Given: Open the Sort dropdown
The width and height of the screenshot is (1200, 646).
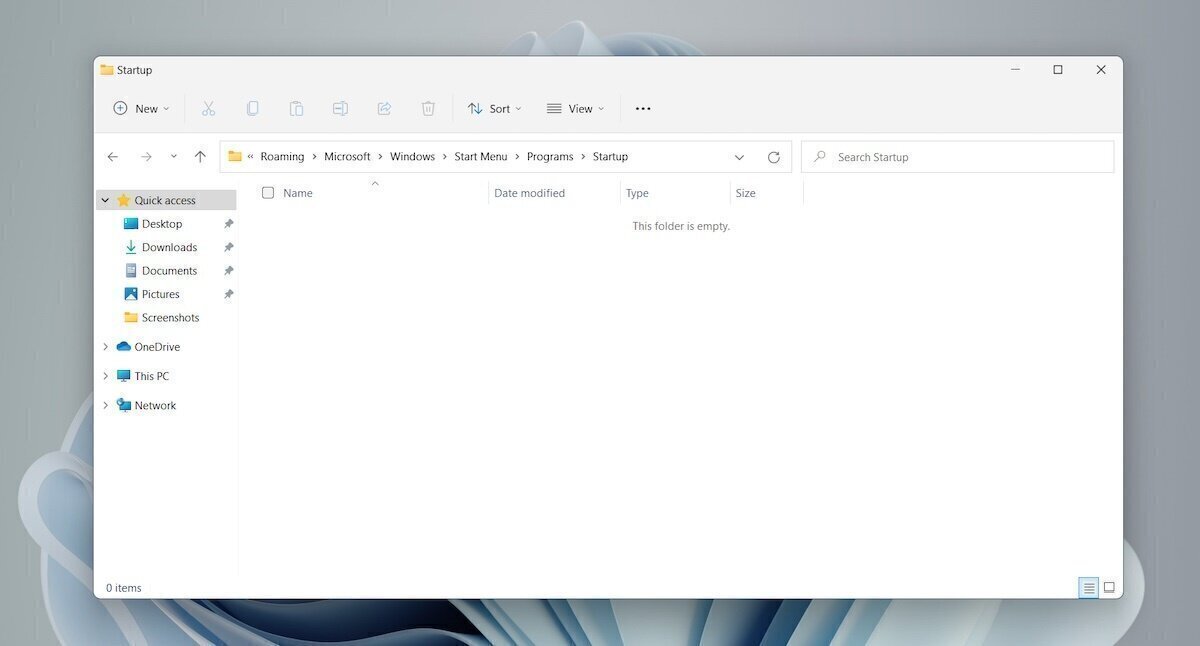Looking at the screenshot, I should coord(494,108).
